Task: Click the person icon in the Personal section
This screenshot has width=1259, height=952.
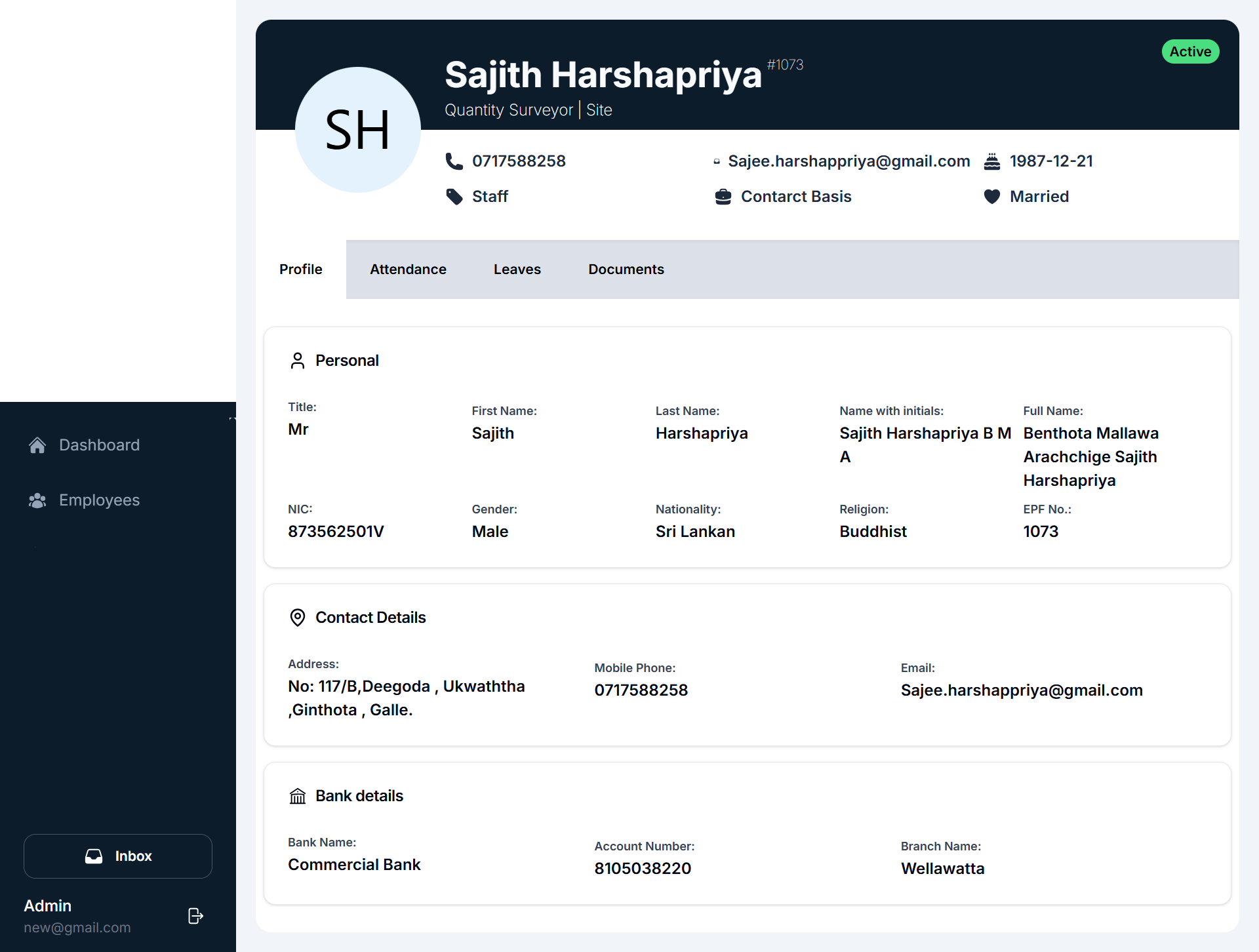Action: (x=298, y=360)
